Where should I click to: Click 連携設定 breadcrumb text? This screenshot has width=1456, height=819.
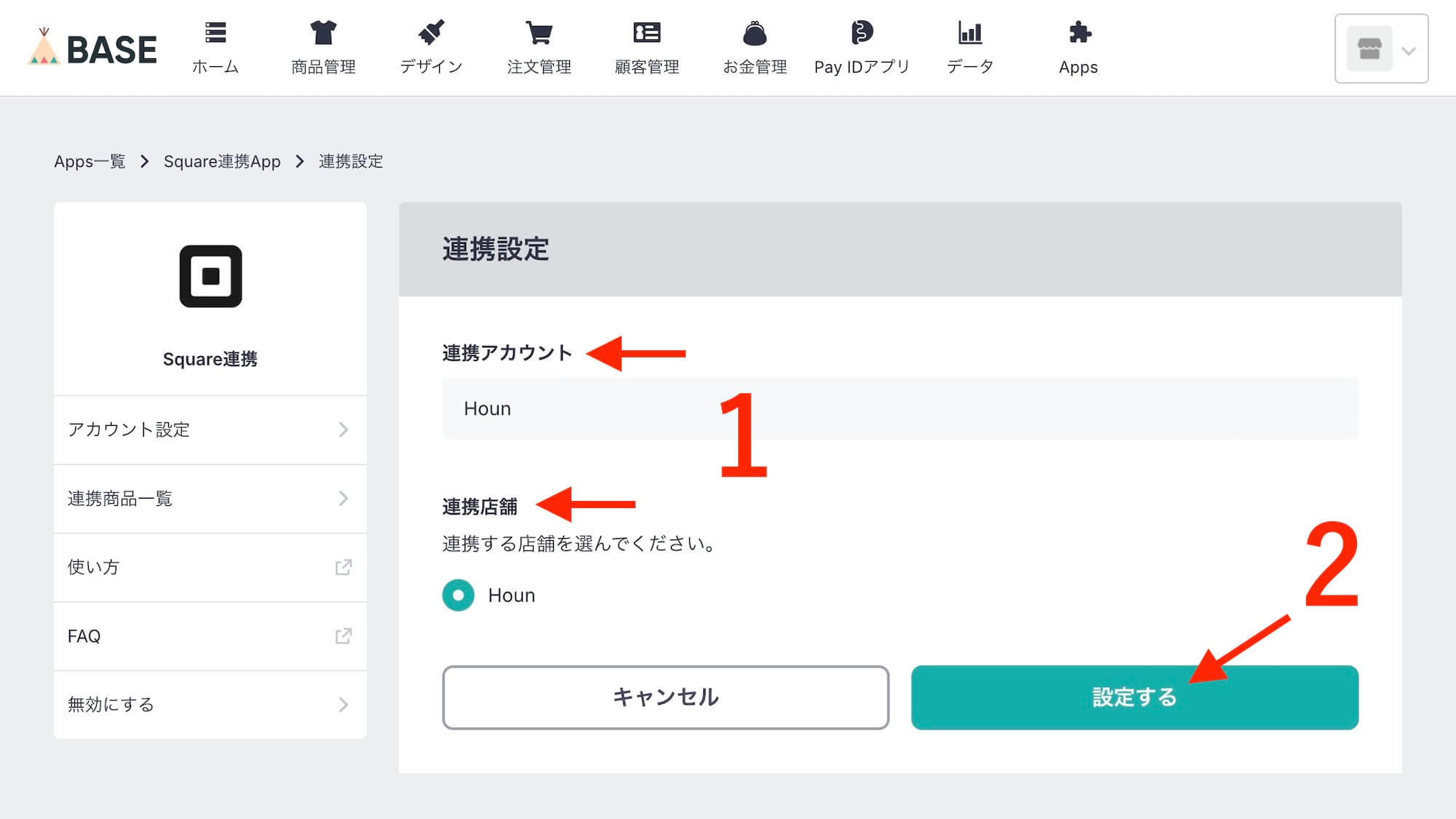coord(351,161)
